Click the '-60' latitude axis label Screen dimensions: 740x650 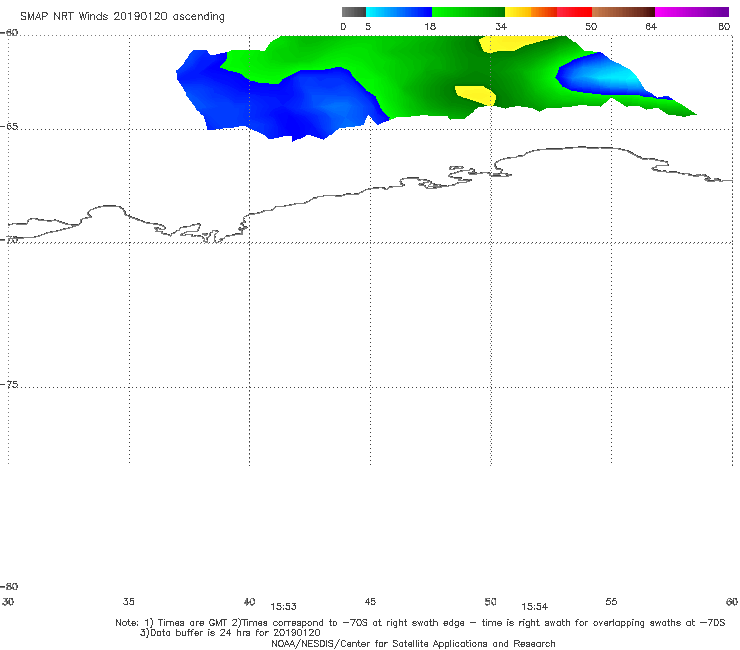[9, 33]
